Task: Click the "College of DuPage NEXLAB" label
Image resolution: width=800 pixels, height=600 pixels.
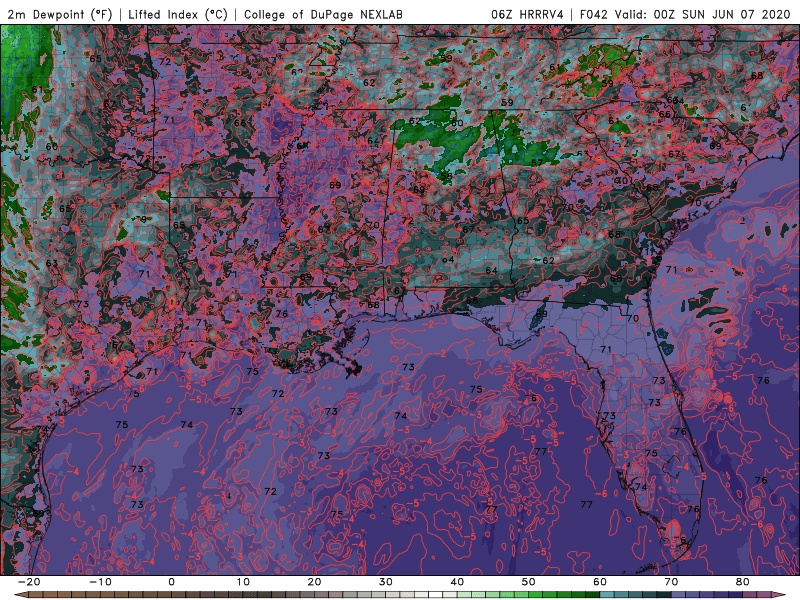Action: click(323, 14)
